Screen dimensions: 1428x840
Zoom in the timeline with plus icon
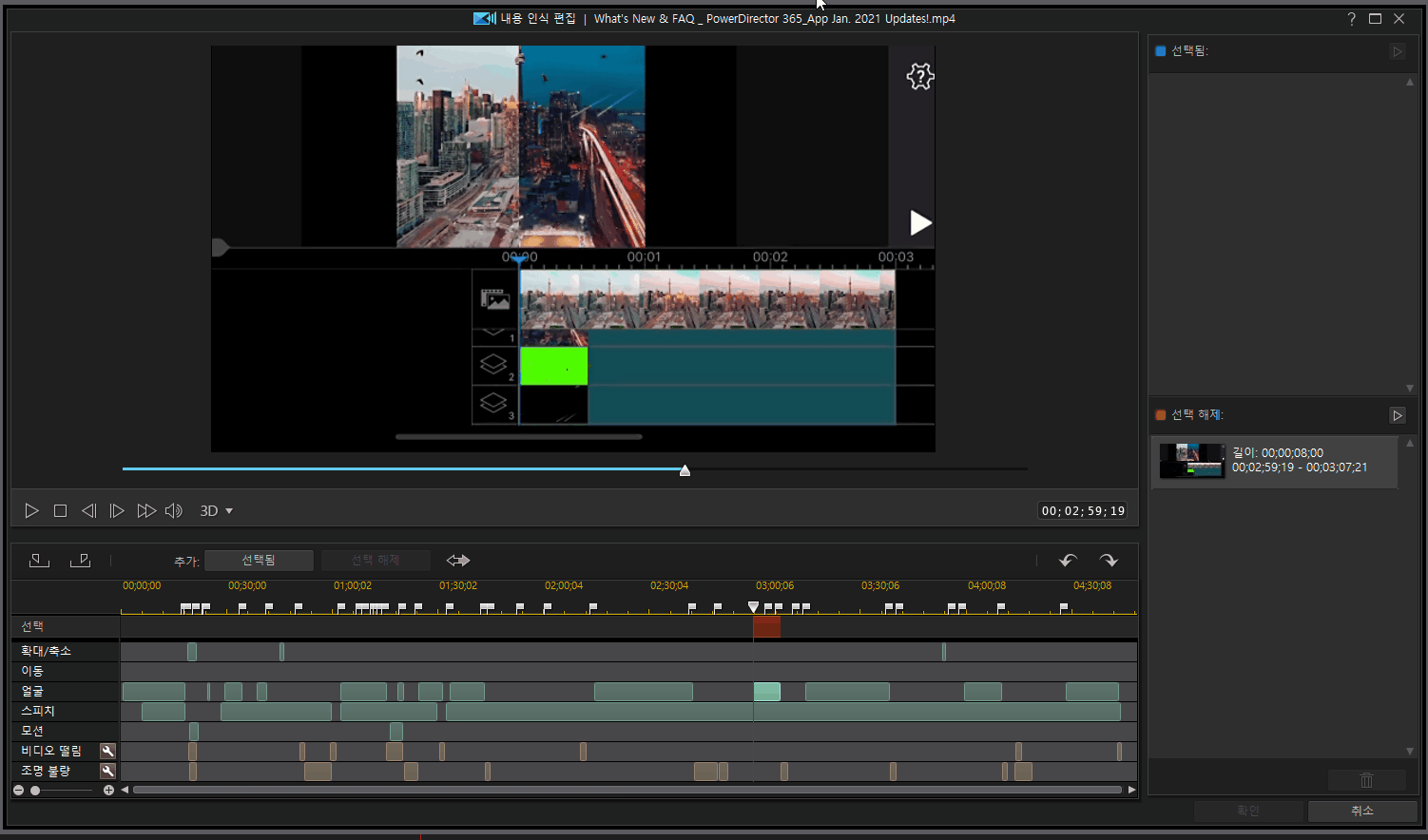tap(108, 791)
